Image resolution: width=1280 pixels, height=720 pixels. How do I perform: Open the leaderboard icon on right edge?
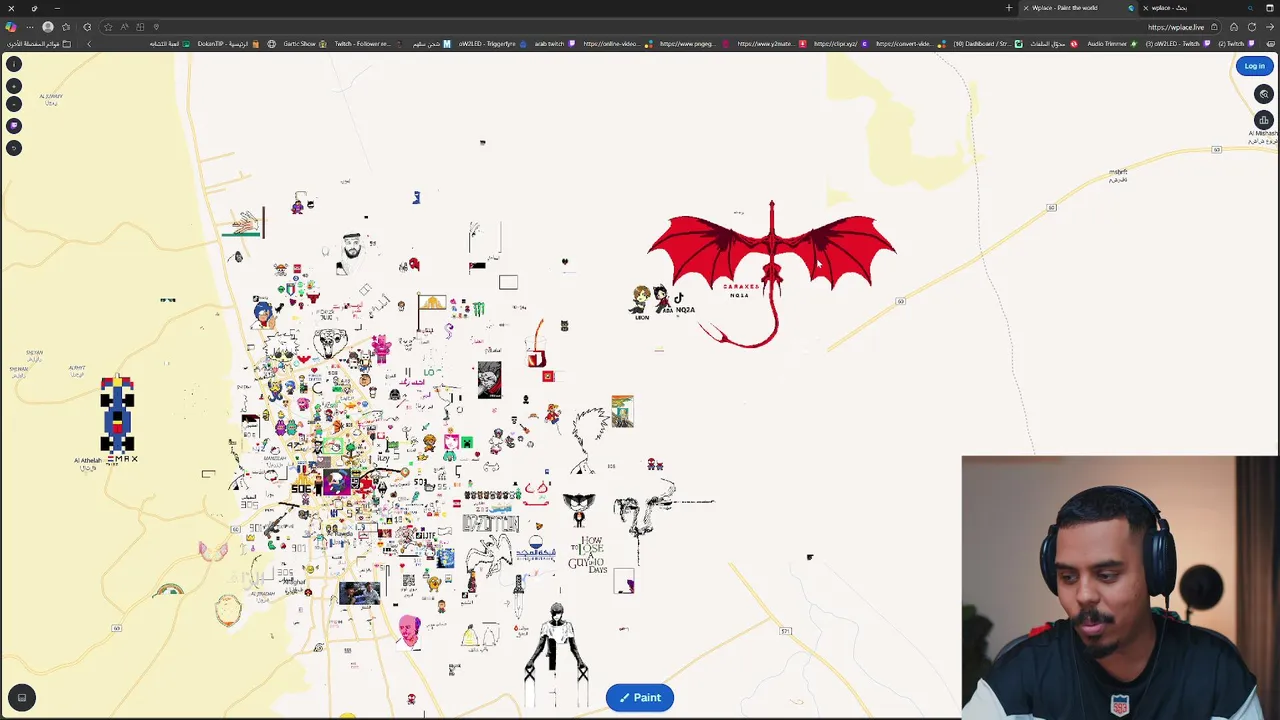tap(1264, 120)
